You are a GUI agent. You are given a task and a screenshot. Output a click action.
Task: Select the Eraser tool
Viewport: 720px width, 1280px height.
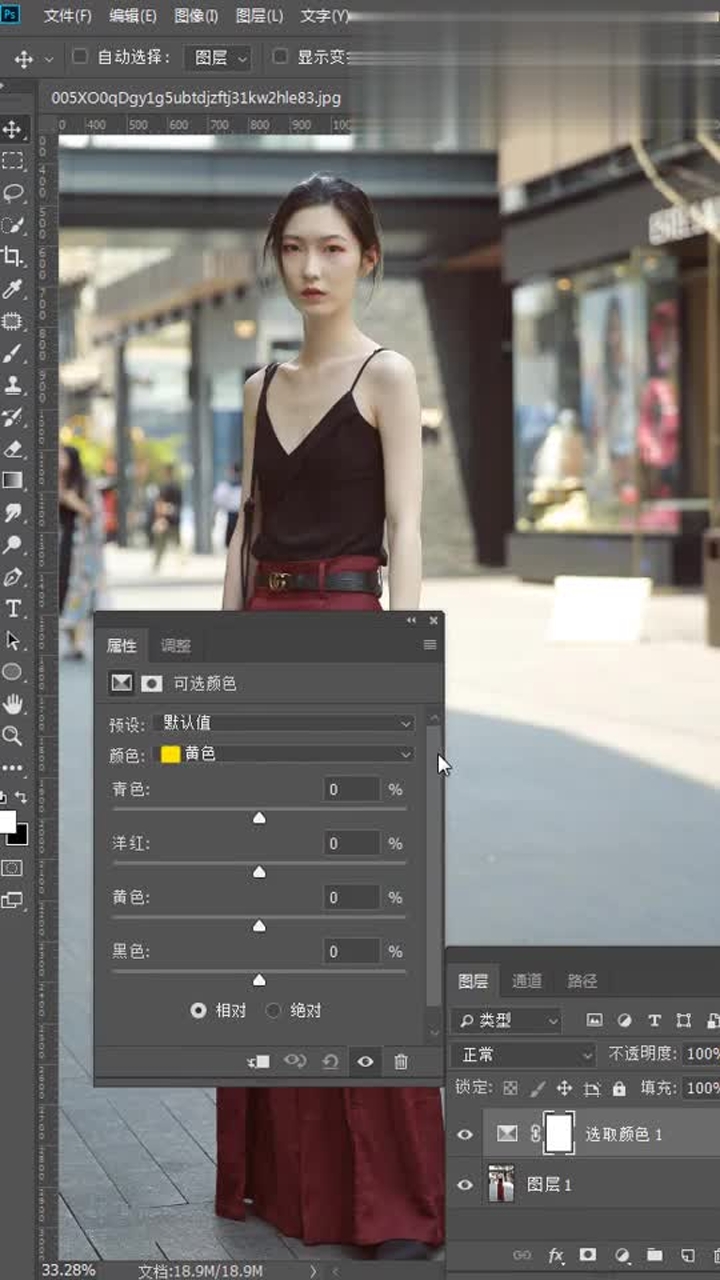click(13, 449)
